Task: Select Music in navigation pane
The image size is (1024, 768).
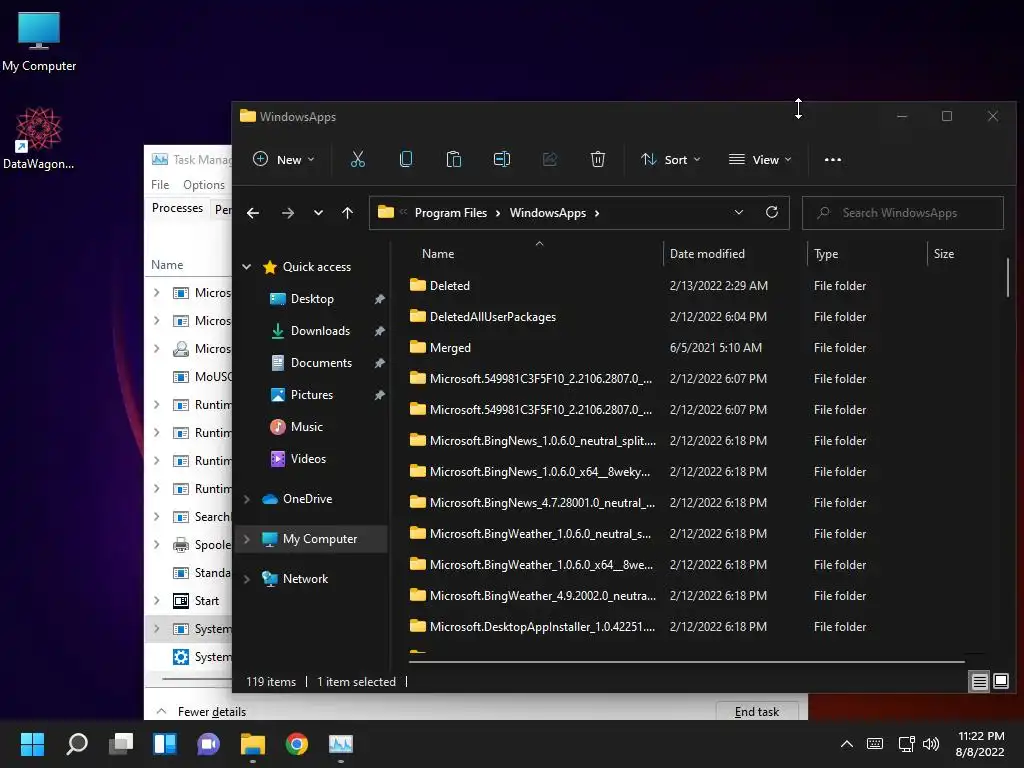Action: click(306, 427)
